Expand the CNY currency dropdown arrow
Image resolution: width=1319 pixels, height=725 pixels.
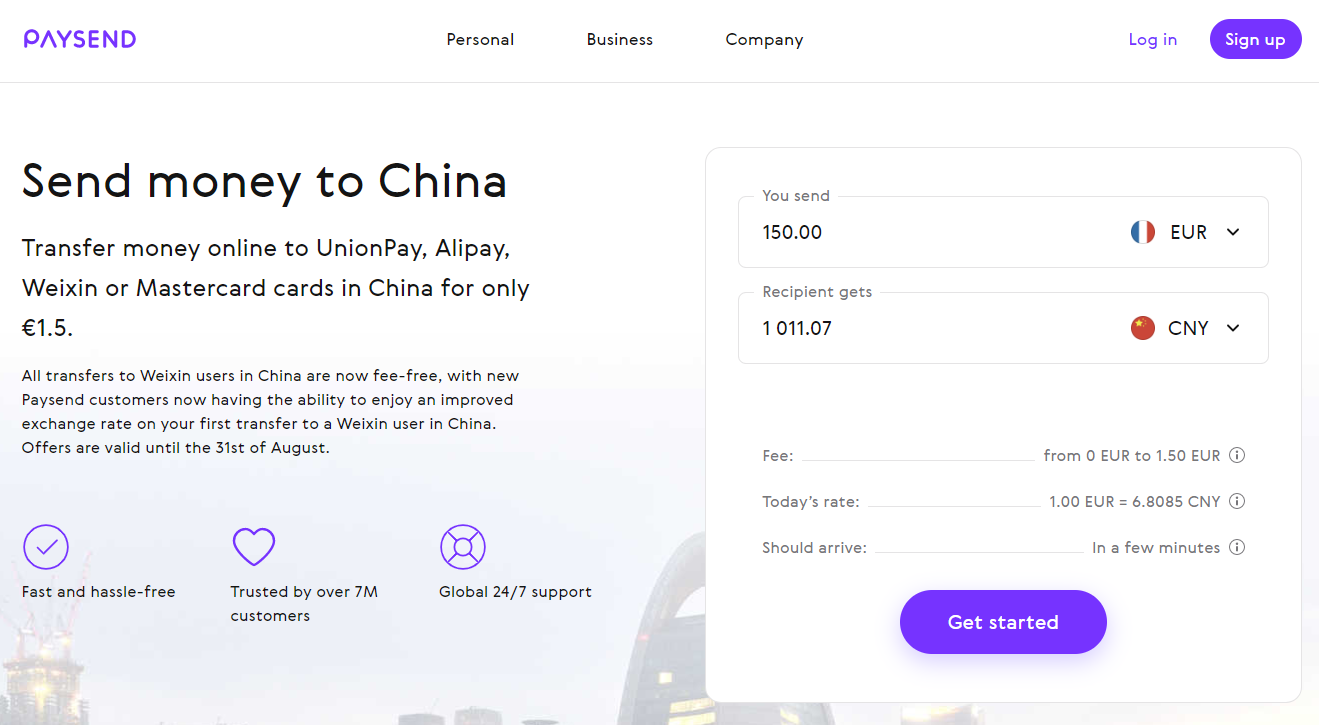pyautogui.click(x=1233, y=328)
